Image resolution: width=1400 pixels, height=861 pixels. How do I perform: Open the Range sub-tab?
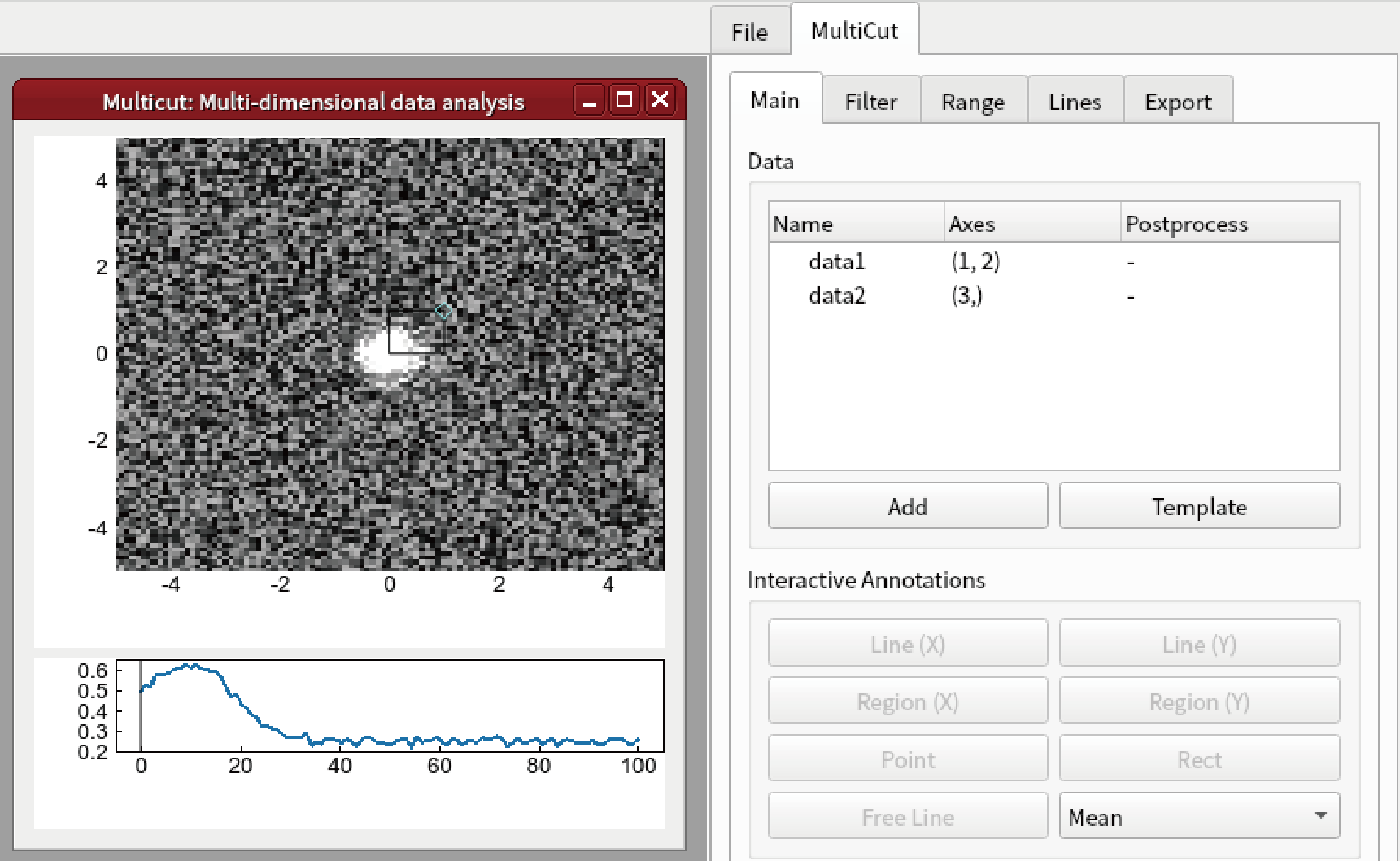[973, 102]
